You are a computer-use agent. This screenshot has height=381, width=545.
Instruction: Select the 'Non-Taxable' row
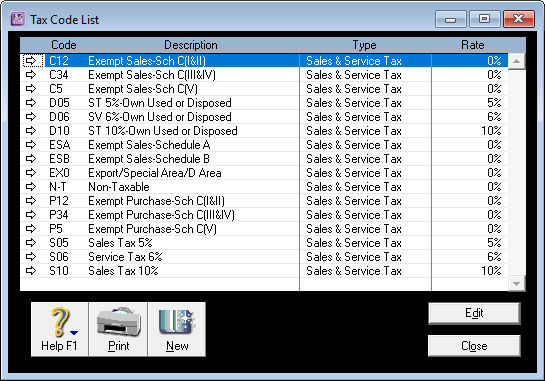point(264,187)
